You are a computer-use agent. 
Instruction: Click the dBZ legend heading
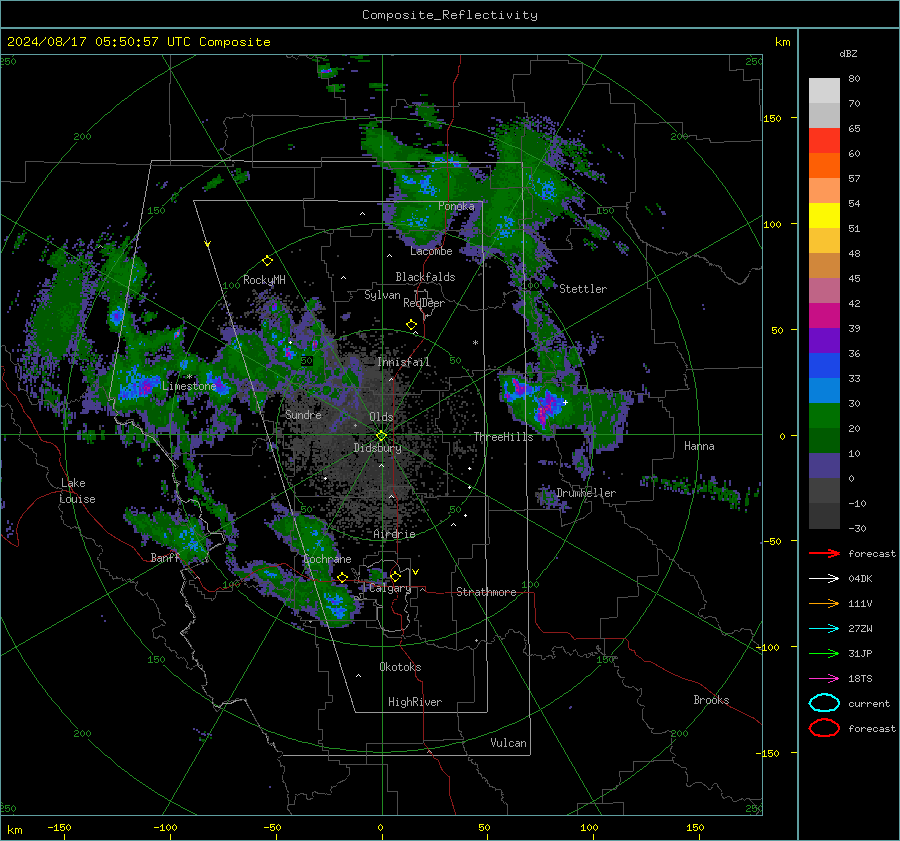848,53
